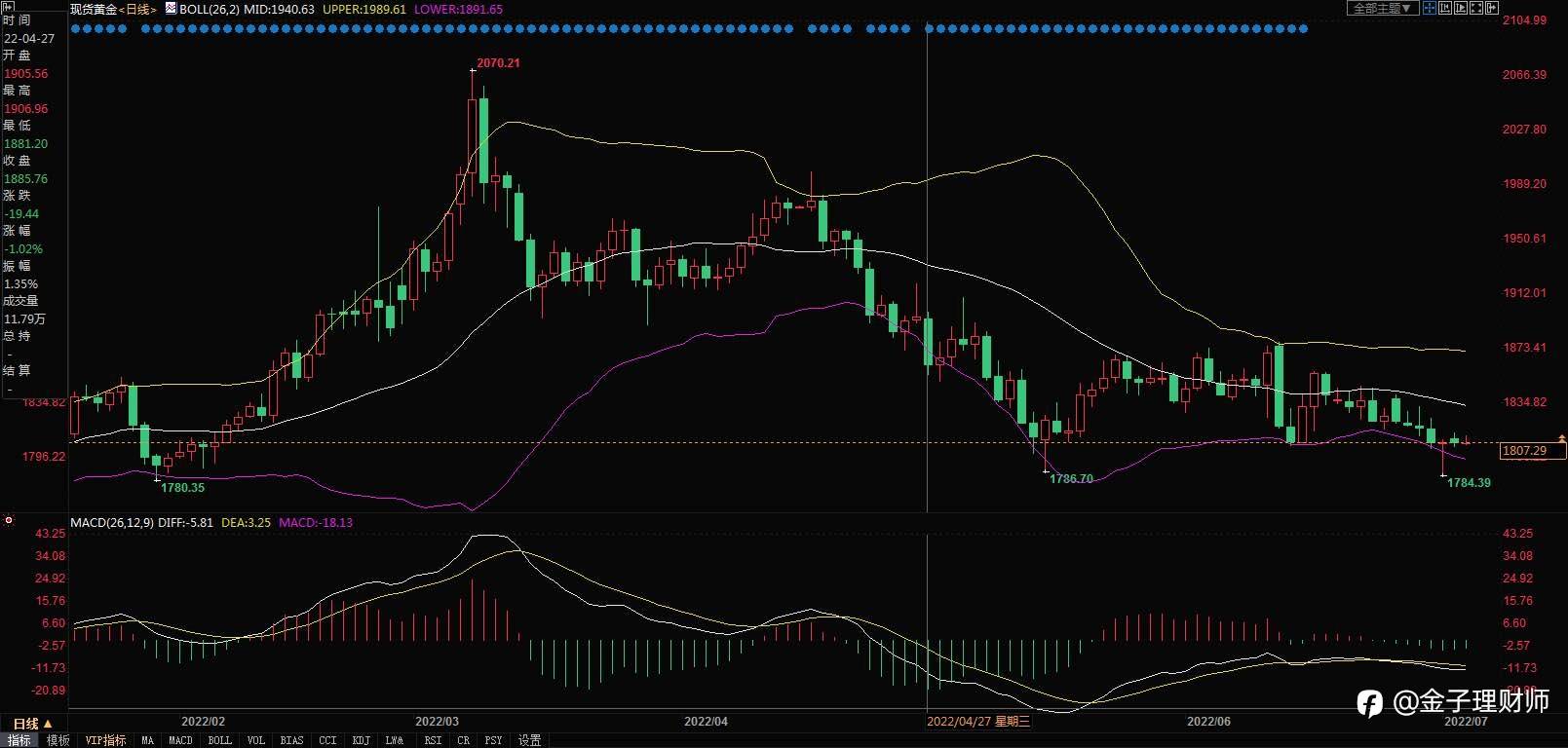Click the DIFF:-5.81 value
Screen dimensions: 1568x748
pyautogui.click(x=185, y=523)
